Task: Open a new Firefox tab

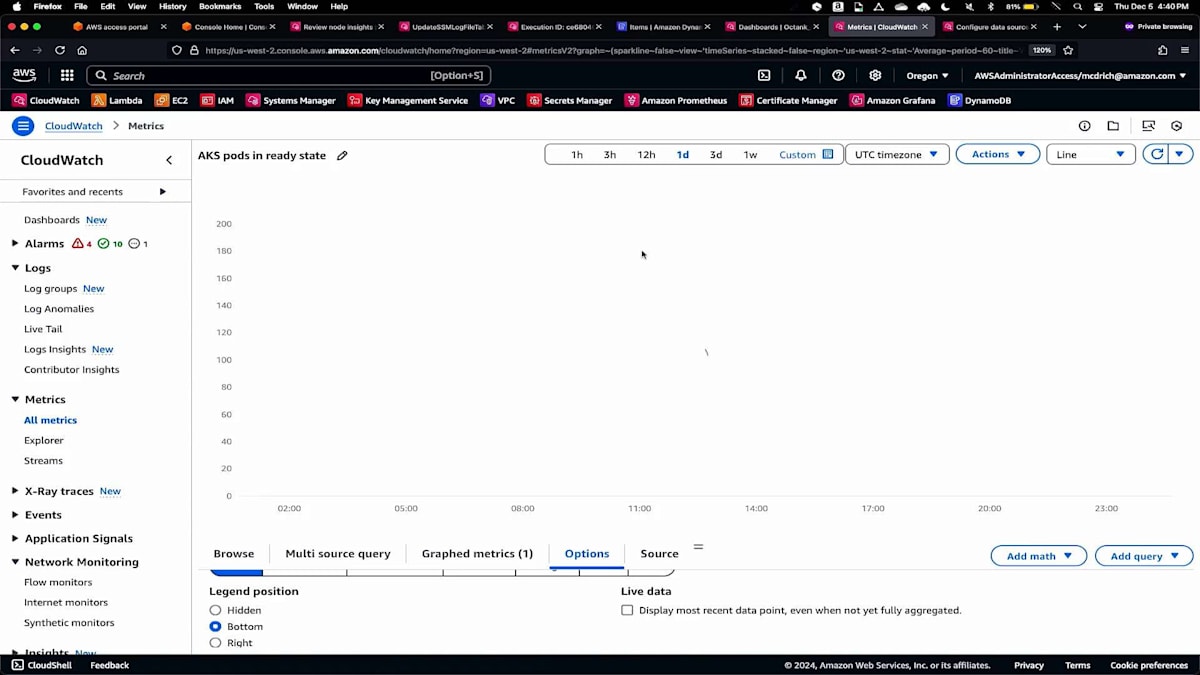Action: point(1057,27)
